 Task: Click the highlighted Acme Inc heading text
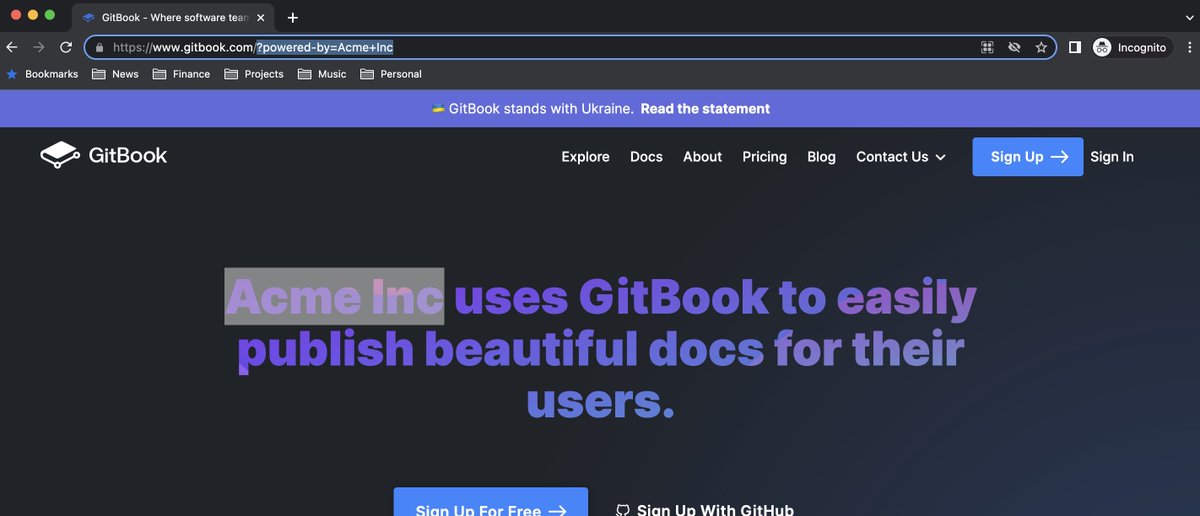coord(334,297)
